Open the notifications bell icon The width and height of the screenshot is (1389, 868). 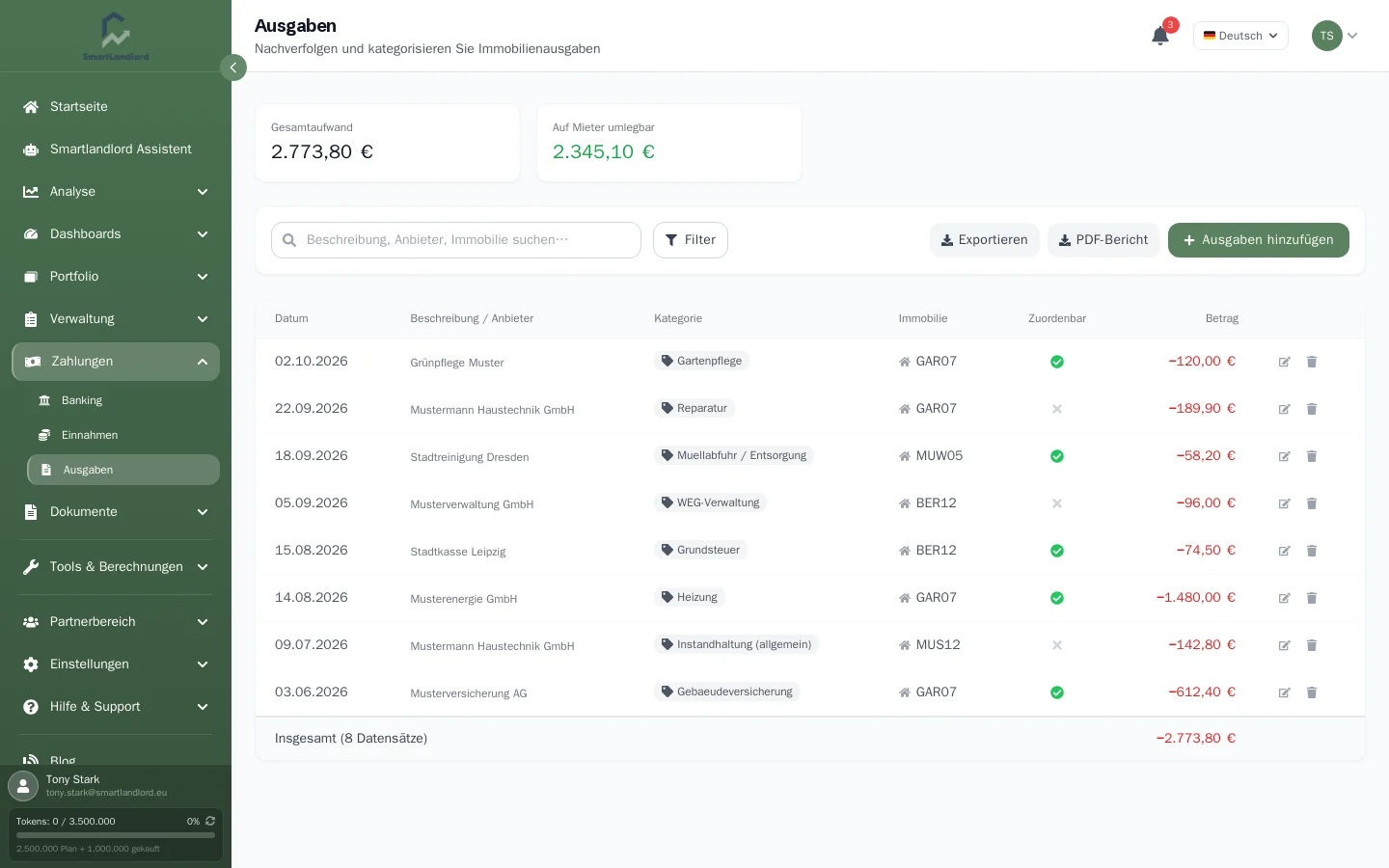[x=1160, y=36]
